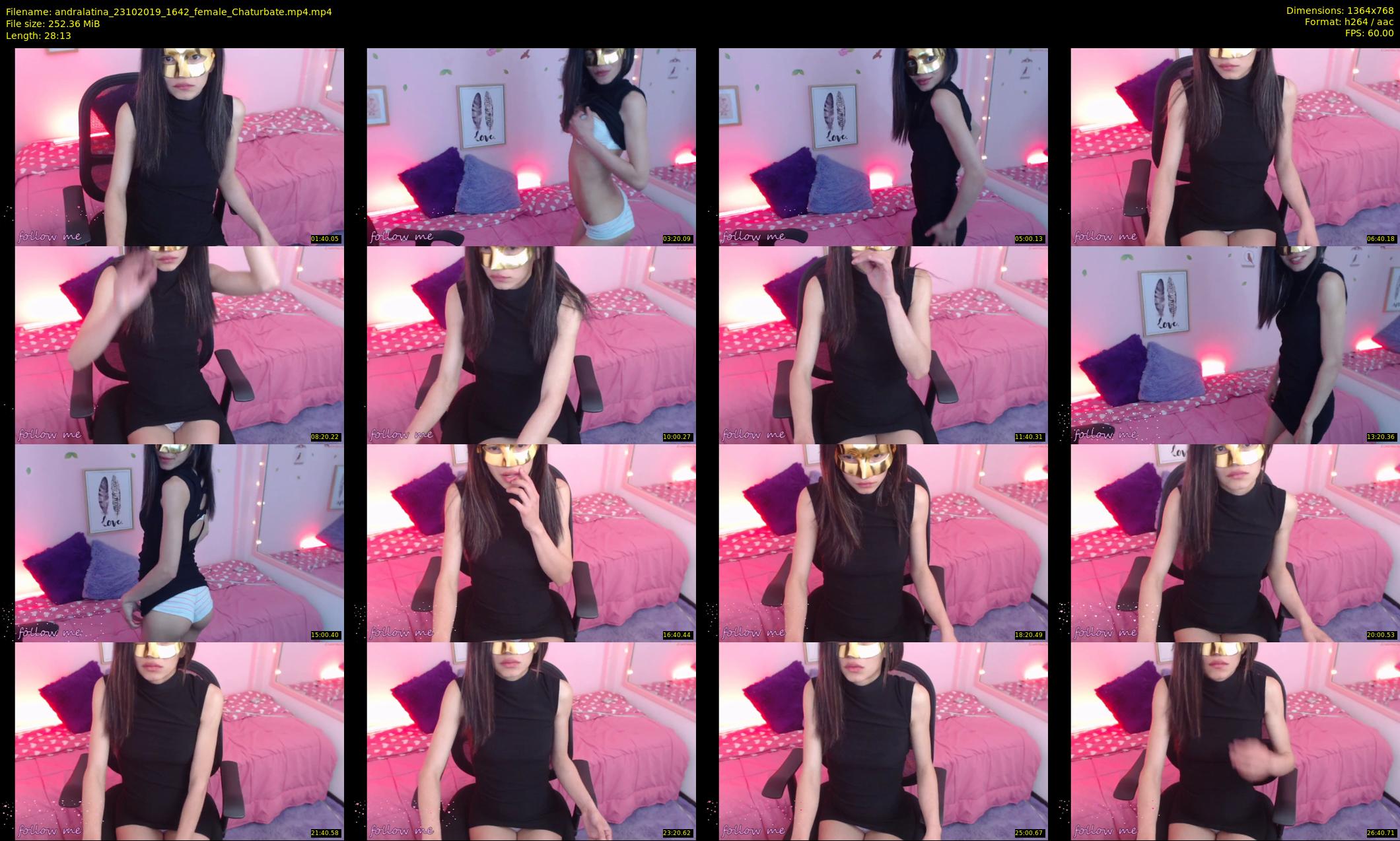Open the frame at 03:20.09

(531, 147)
